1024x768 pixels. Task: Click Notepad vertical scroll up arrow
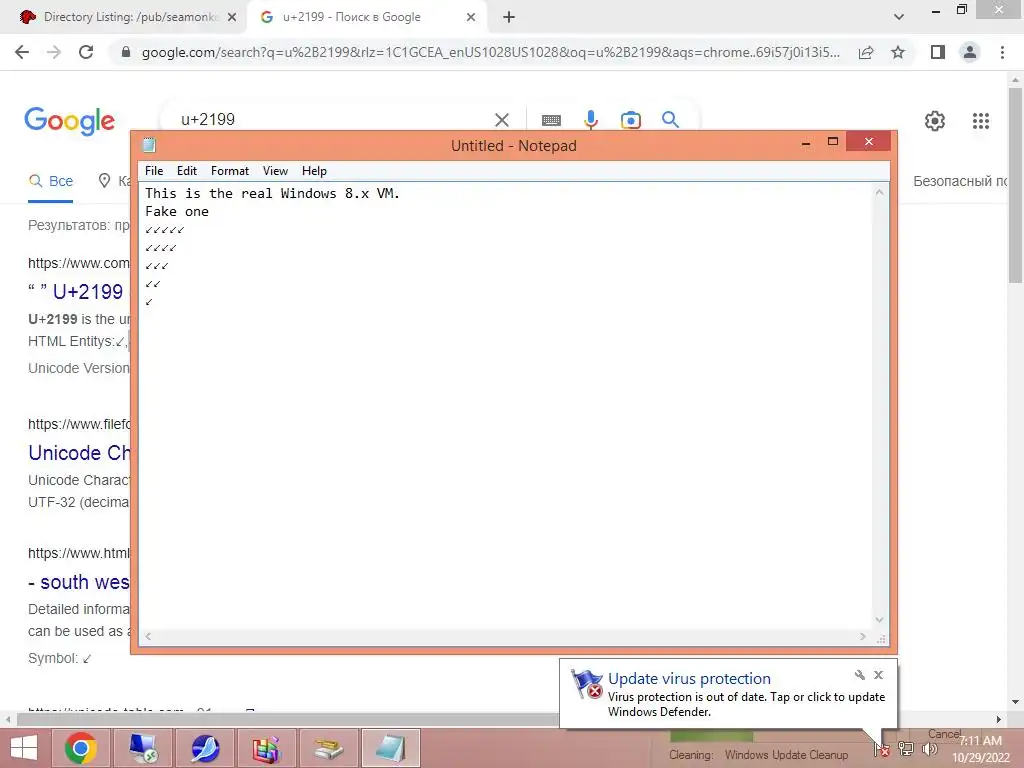(880, 192)
